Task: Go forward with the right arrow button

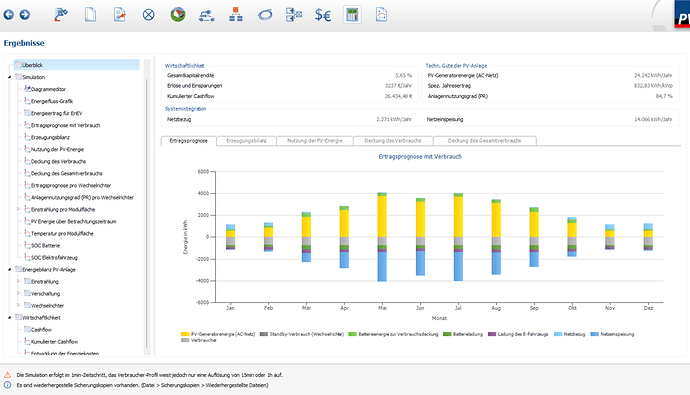Action: 25,15
